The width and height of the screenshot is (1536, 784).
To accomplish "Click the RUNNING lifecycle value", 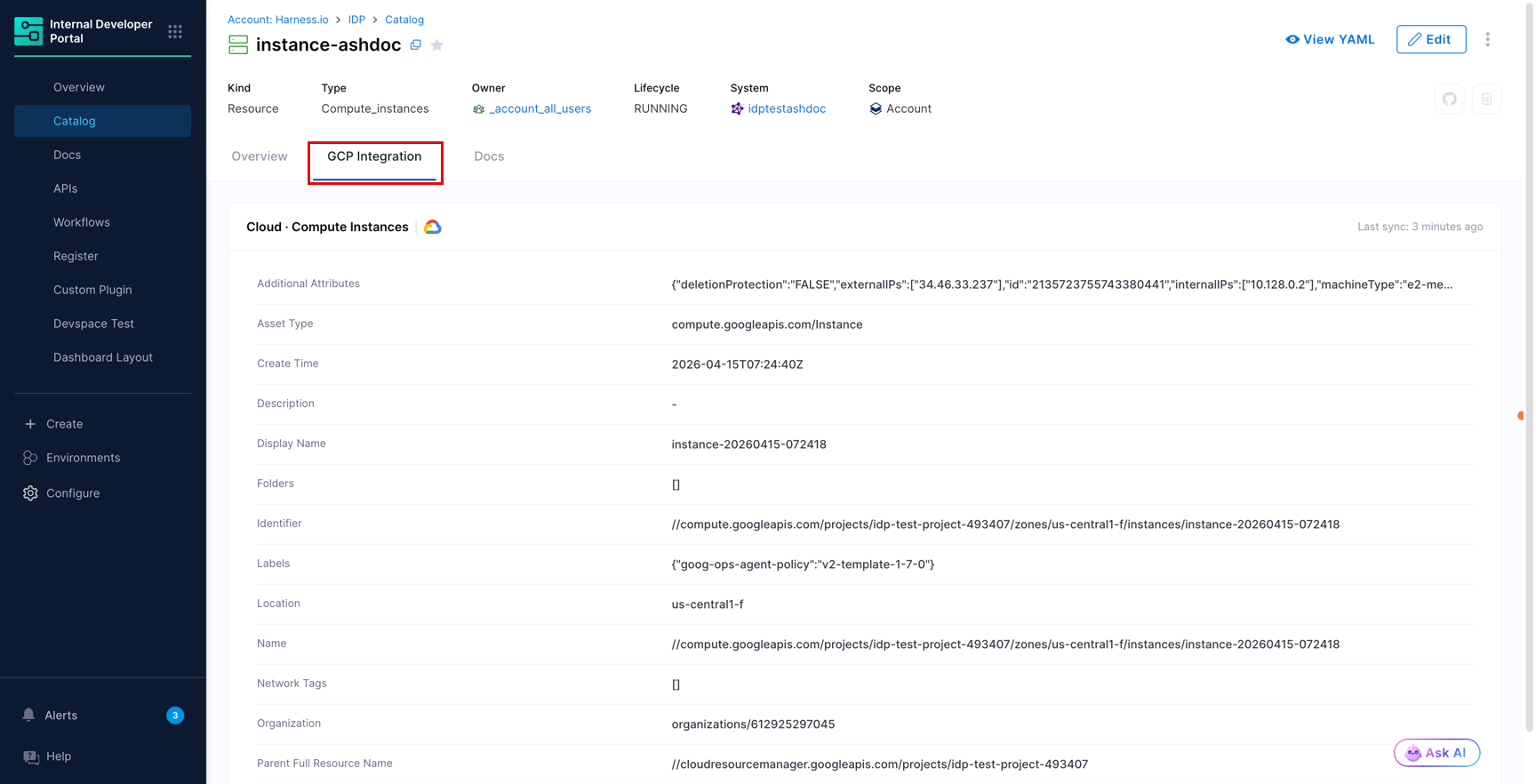I will click(x=660, y=108).
